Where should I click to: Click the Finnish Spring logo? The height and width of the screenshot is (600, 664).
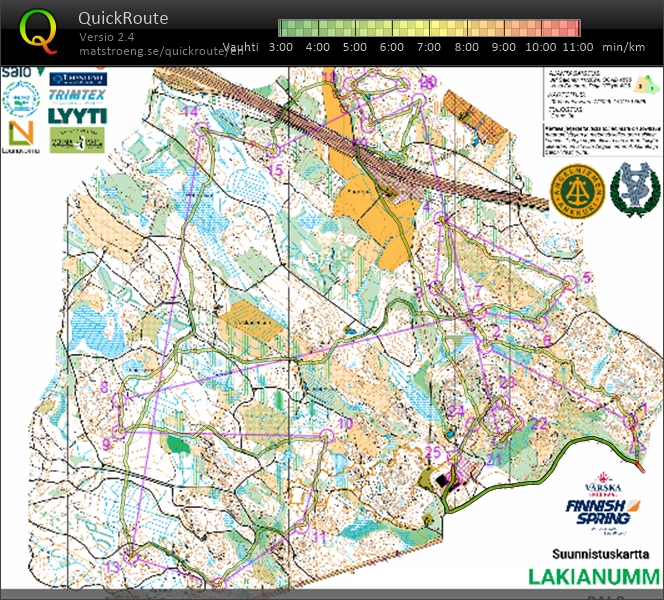point(598,508)
